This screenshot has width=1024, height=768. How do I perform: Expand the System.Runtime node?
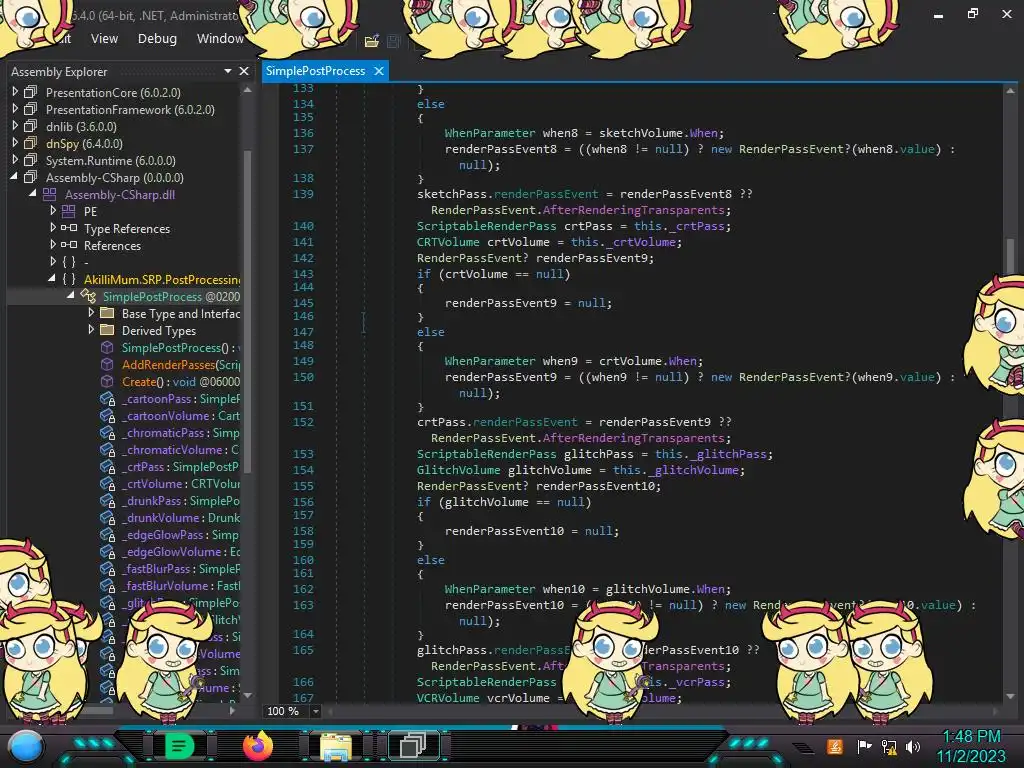[15, 159]
